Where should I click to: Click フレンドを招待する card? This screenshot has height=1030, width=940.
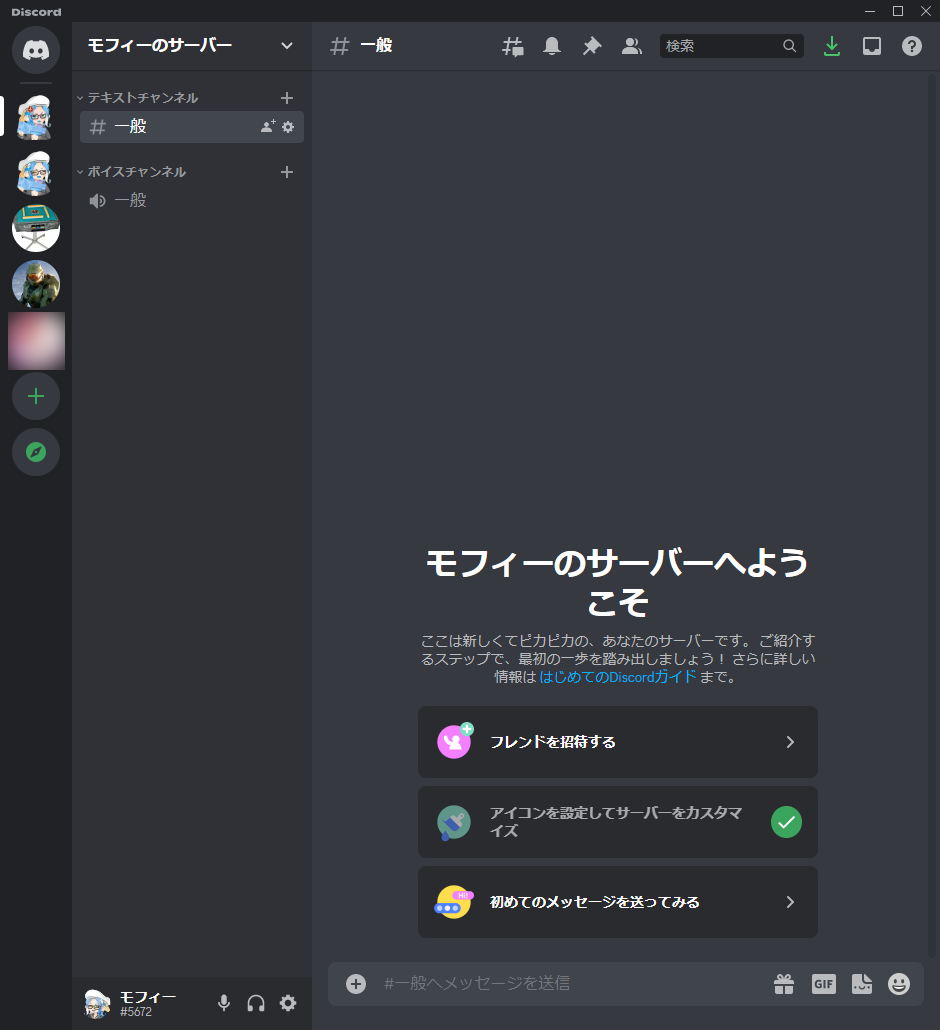(x=617, y=742)
